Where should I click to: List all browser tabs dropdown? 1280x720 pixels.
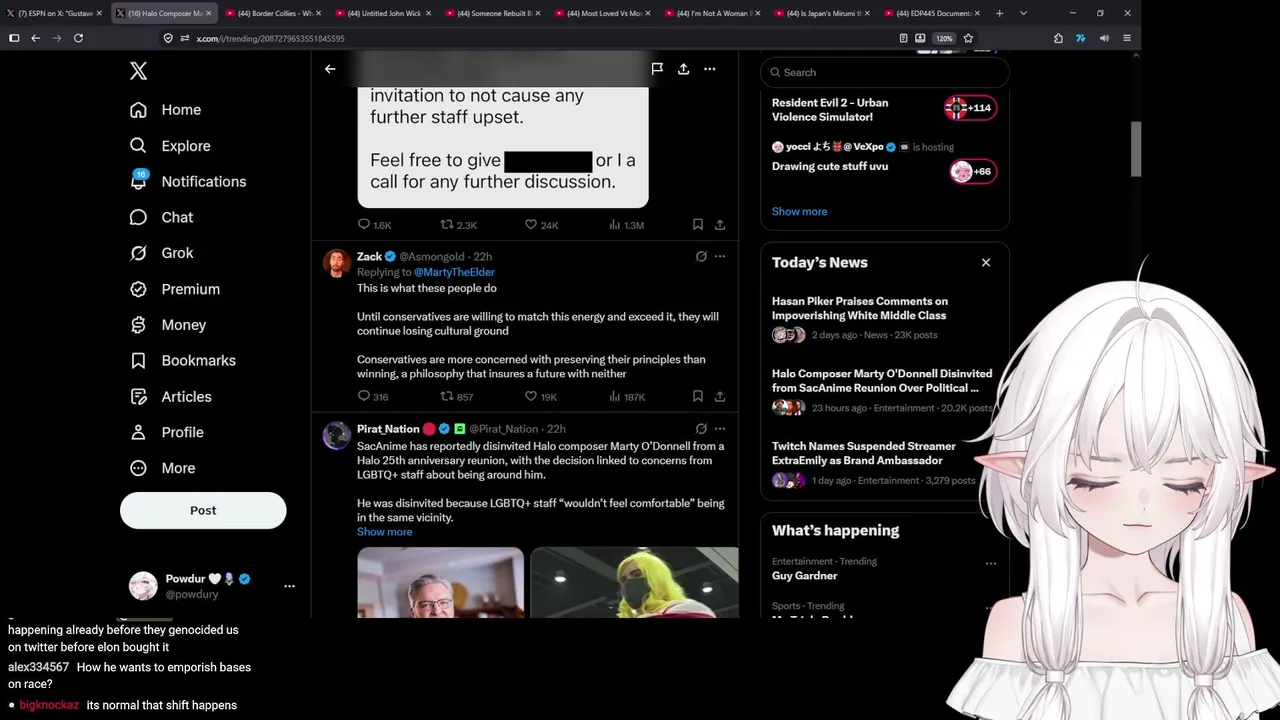1023,13
